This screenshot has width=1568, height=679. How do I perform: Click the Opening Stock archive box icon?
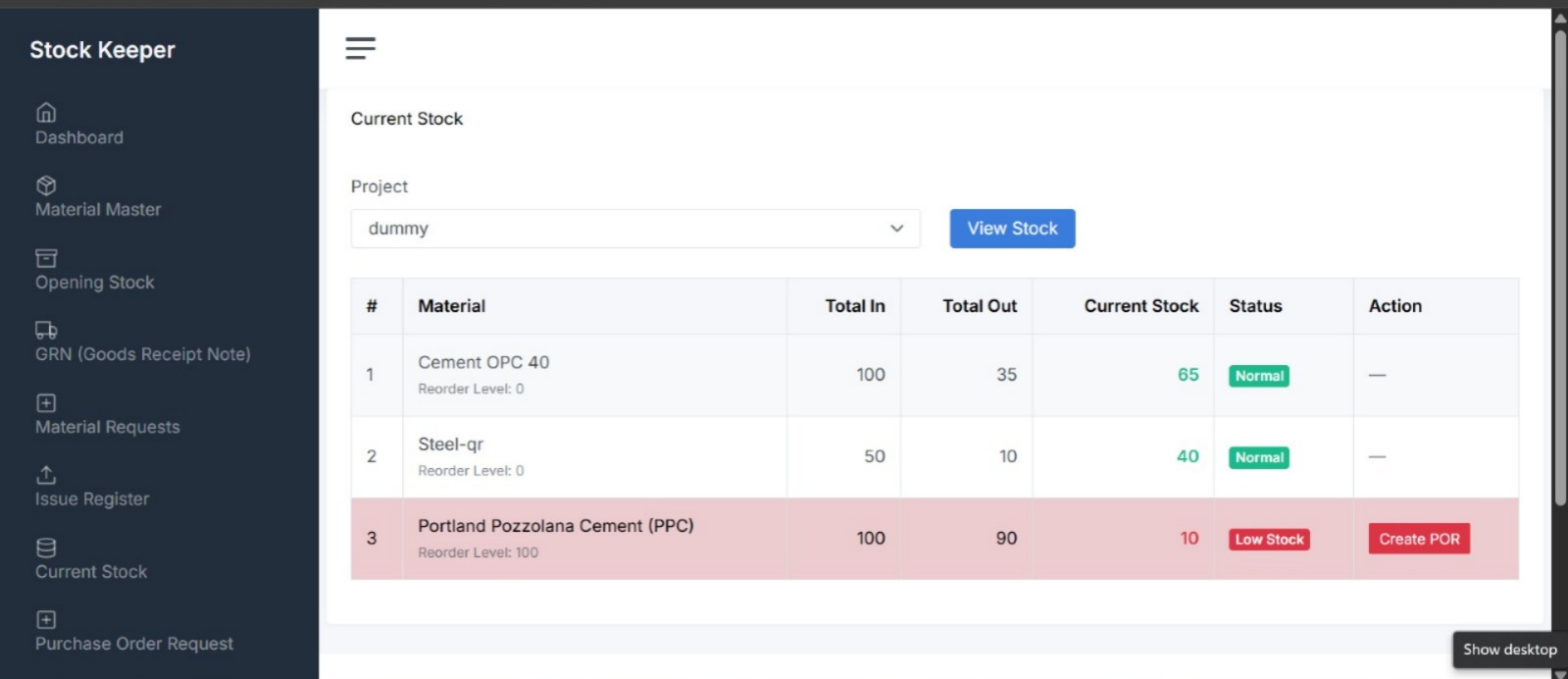tap(46, 258)
